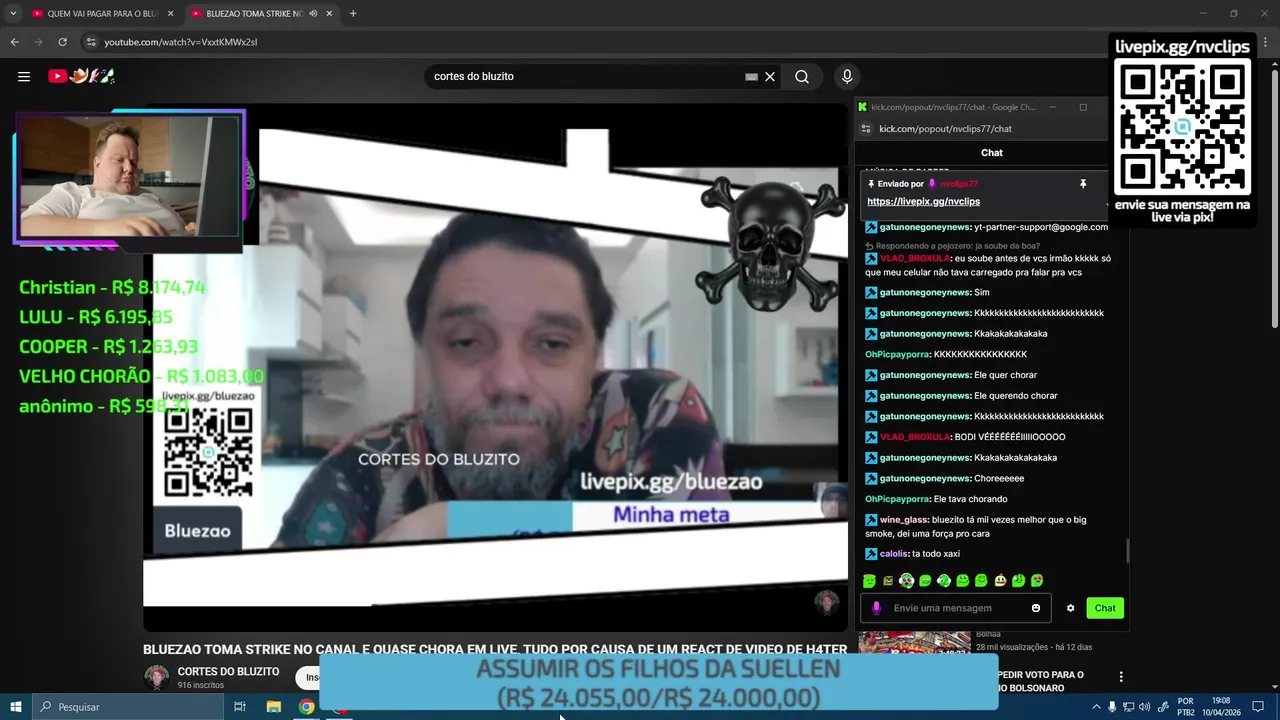Open the pinned https://livepix.gg/nvclips link

click(x=923, y=201)
